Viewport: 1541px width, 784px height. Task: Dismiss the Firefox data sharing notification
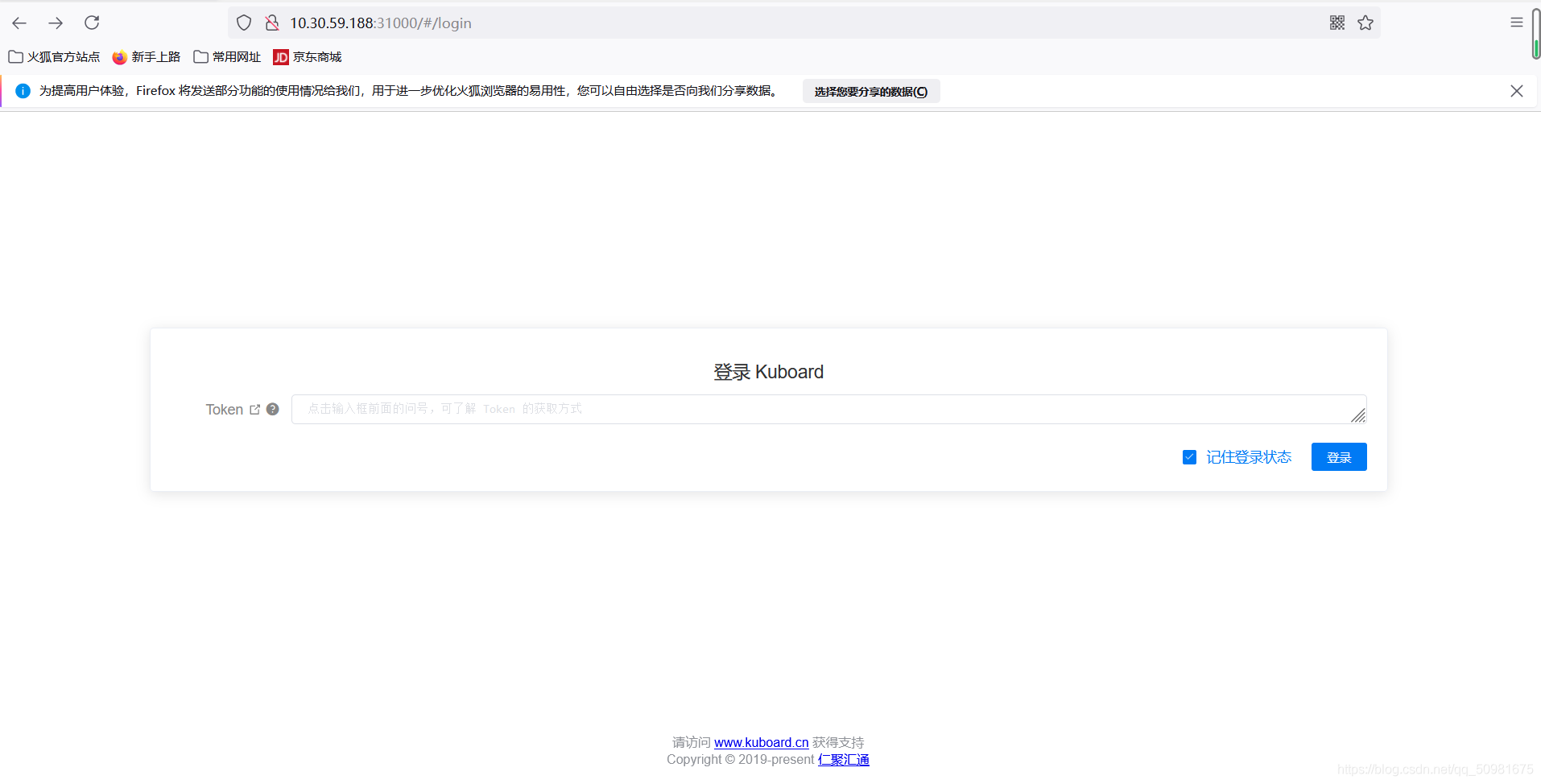click(x=1517, y=91)
